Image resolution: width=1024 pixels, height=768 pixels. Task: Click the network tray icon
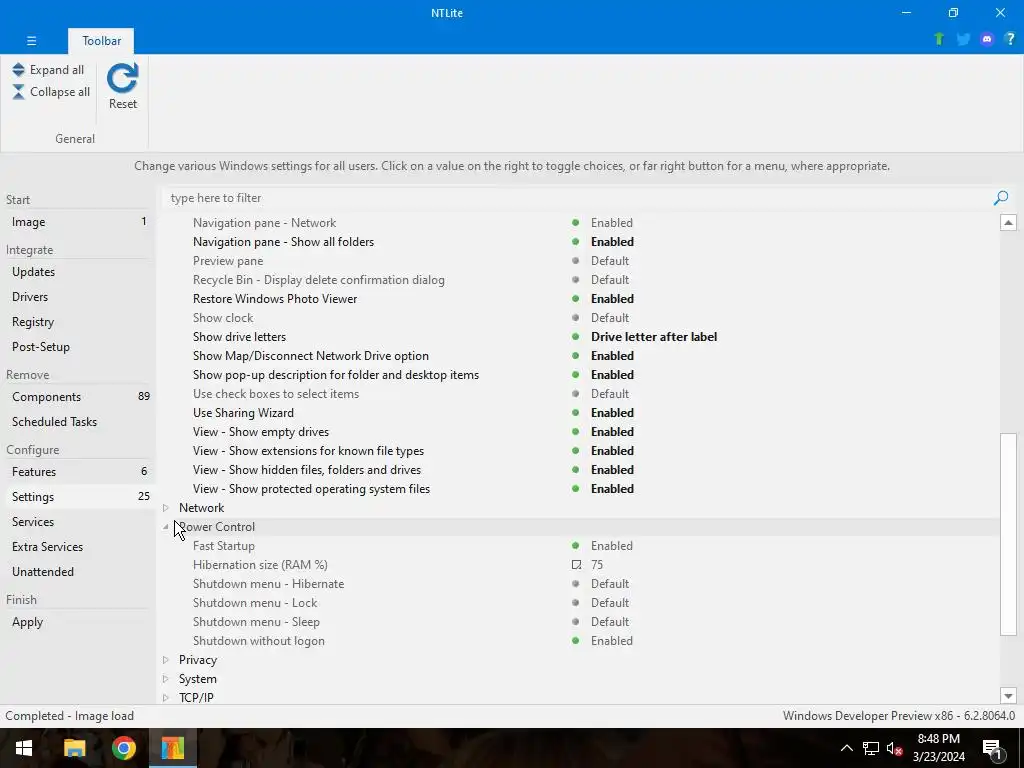(871, 748)
